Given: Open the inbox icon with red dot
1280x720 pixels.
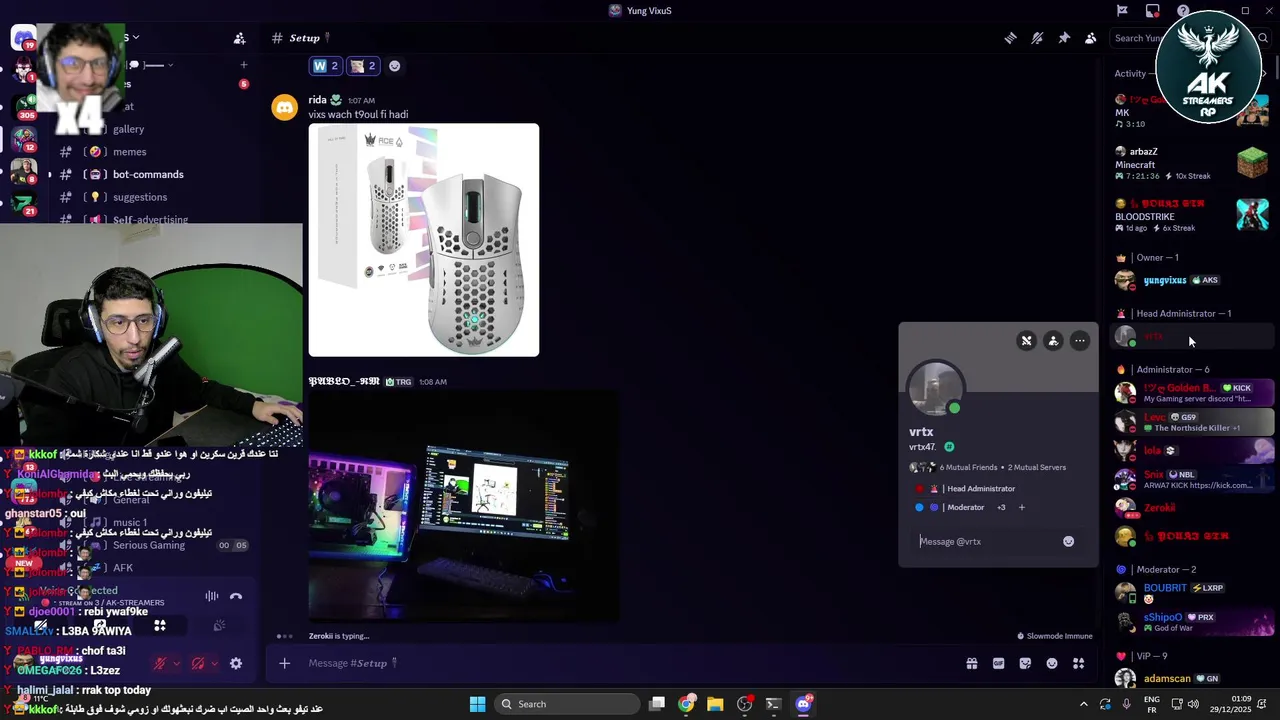Looking at the screenshot, I should click(1153, 11).
